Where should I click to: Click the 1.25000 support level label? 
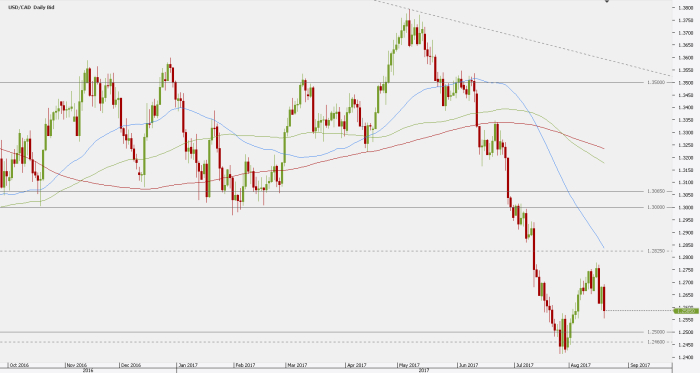656,332
